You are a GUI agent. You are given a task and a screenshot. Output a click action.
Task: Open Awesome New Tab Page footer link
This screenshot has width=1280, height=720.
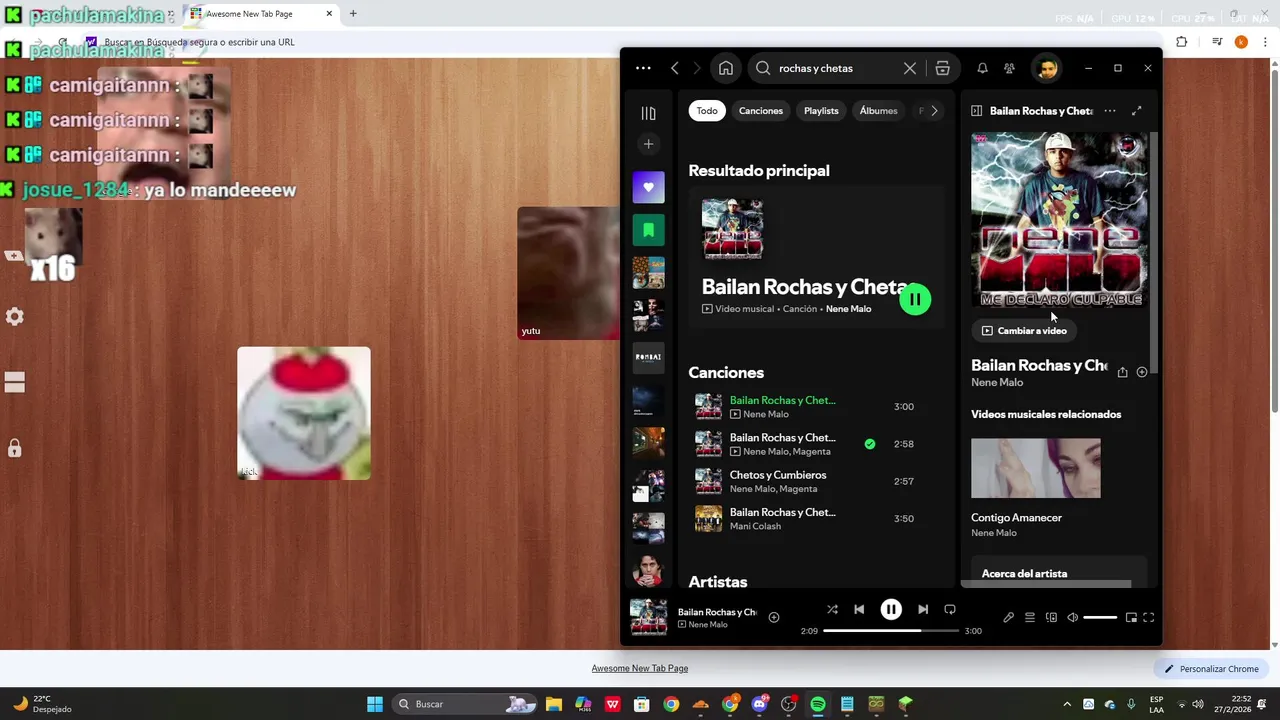(640, 668)
